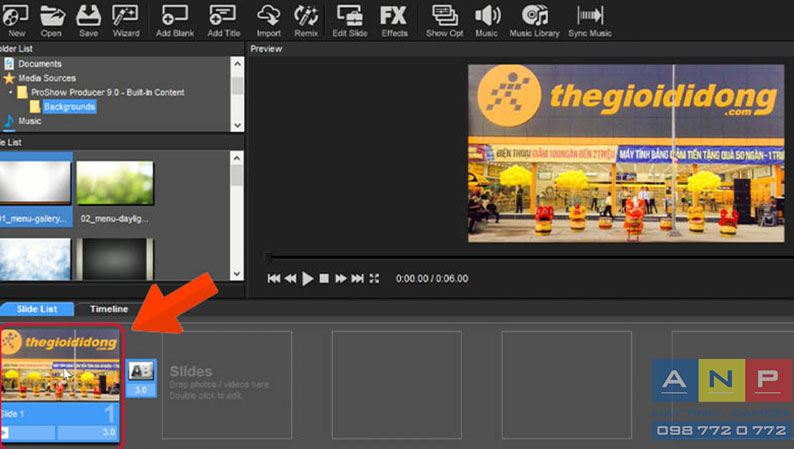Select the dark gray background thumbnail
The image size is (794, 449).
coord(115,259)
